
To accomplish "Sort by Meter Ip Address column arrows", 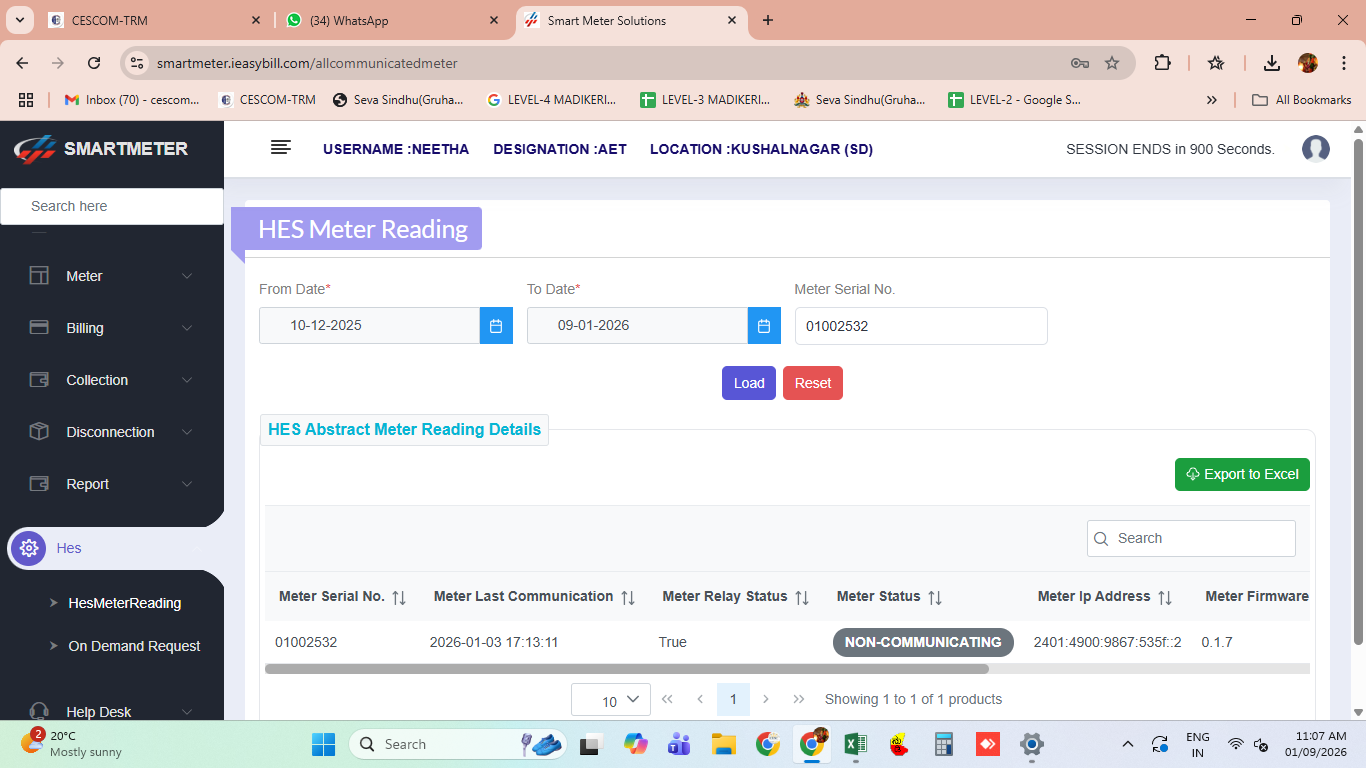I will pyautogui.click(x=1165, y=597).
